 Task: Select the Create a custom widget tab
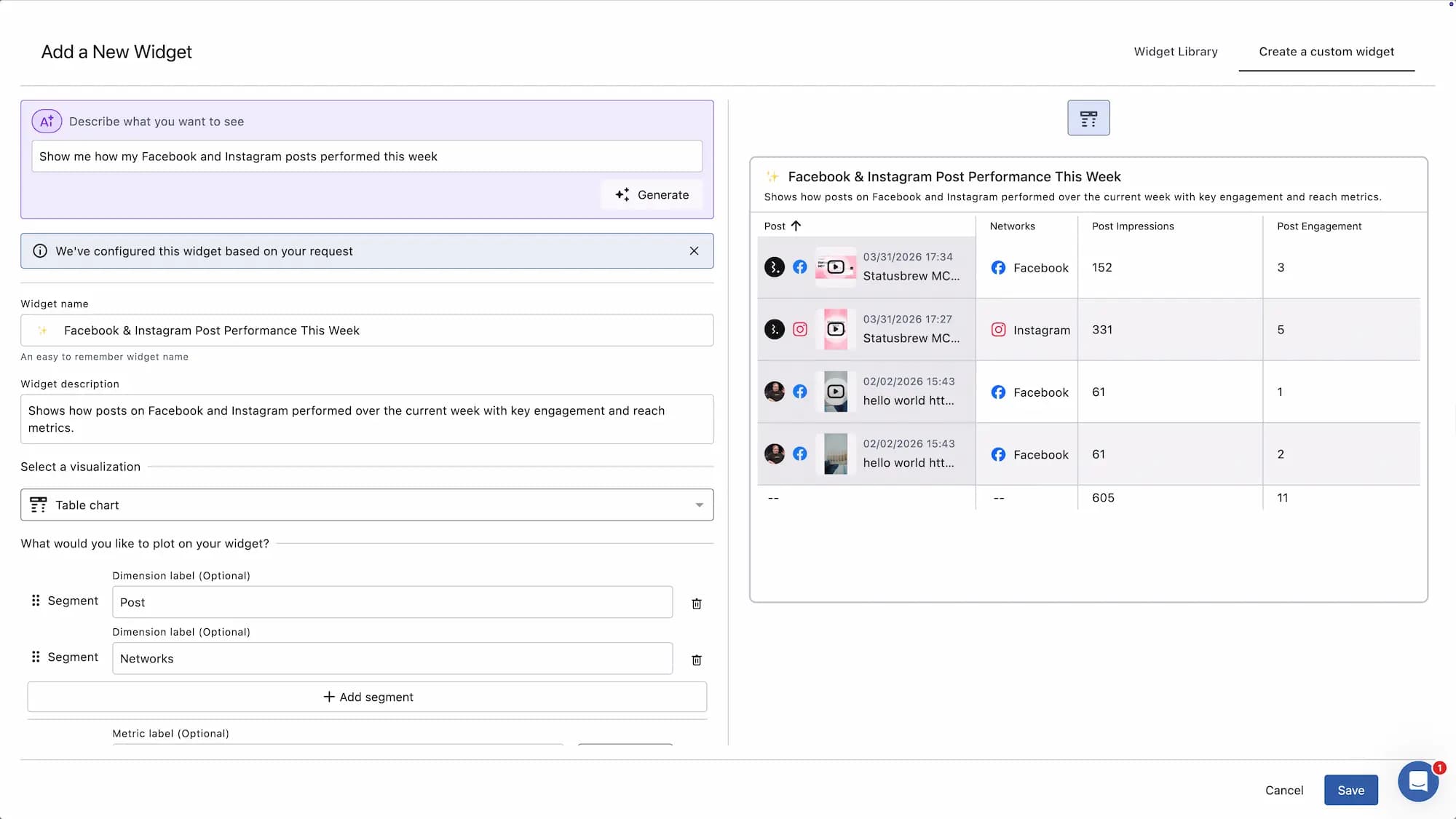click(x=1326, y=52)
